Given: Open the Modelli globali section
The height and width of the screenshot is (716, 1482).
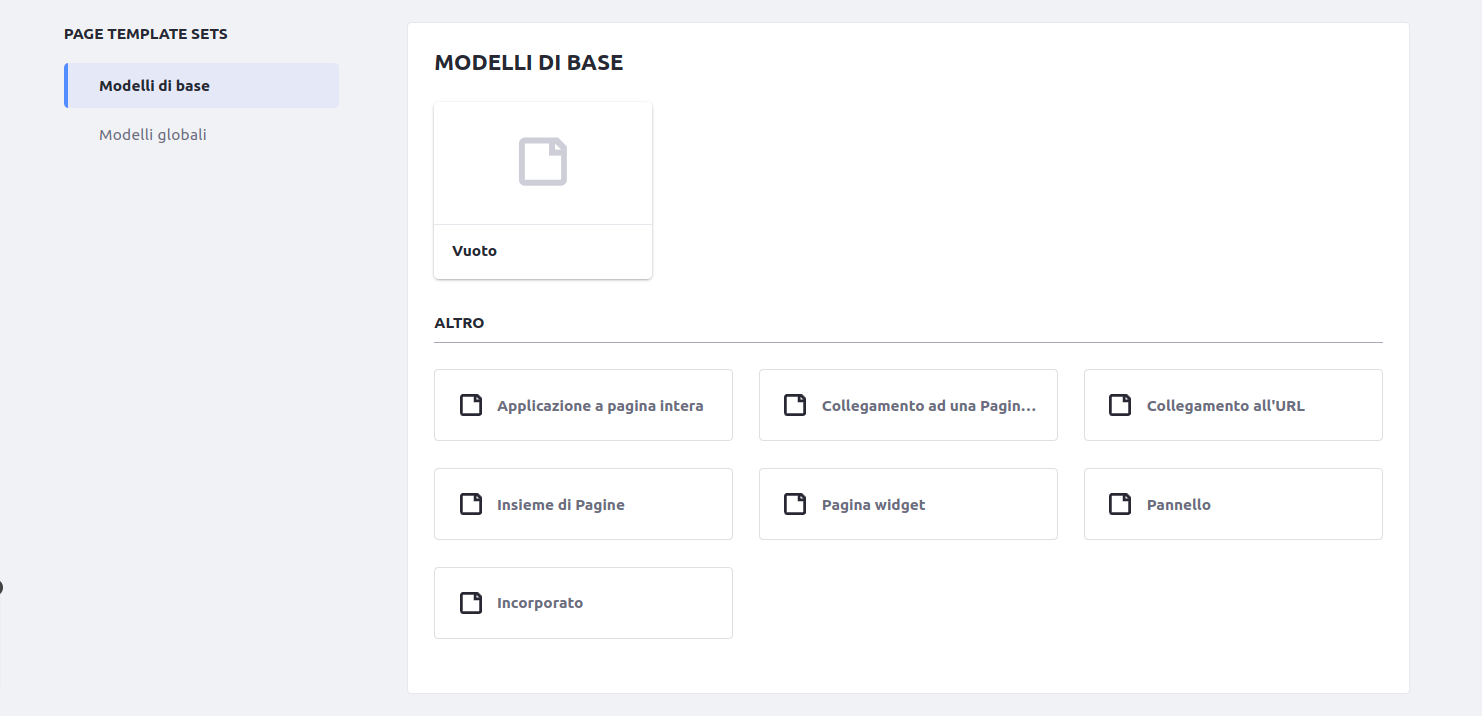Looking at the screenshot, I should click(x=153, y=134).
